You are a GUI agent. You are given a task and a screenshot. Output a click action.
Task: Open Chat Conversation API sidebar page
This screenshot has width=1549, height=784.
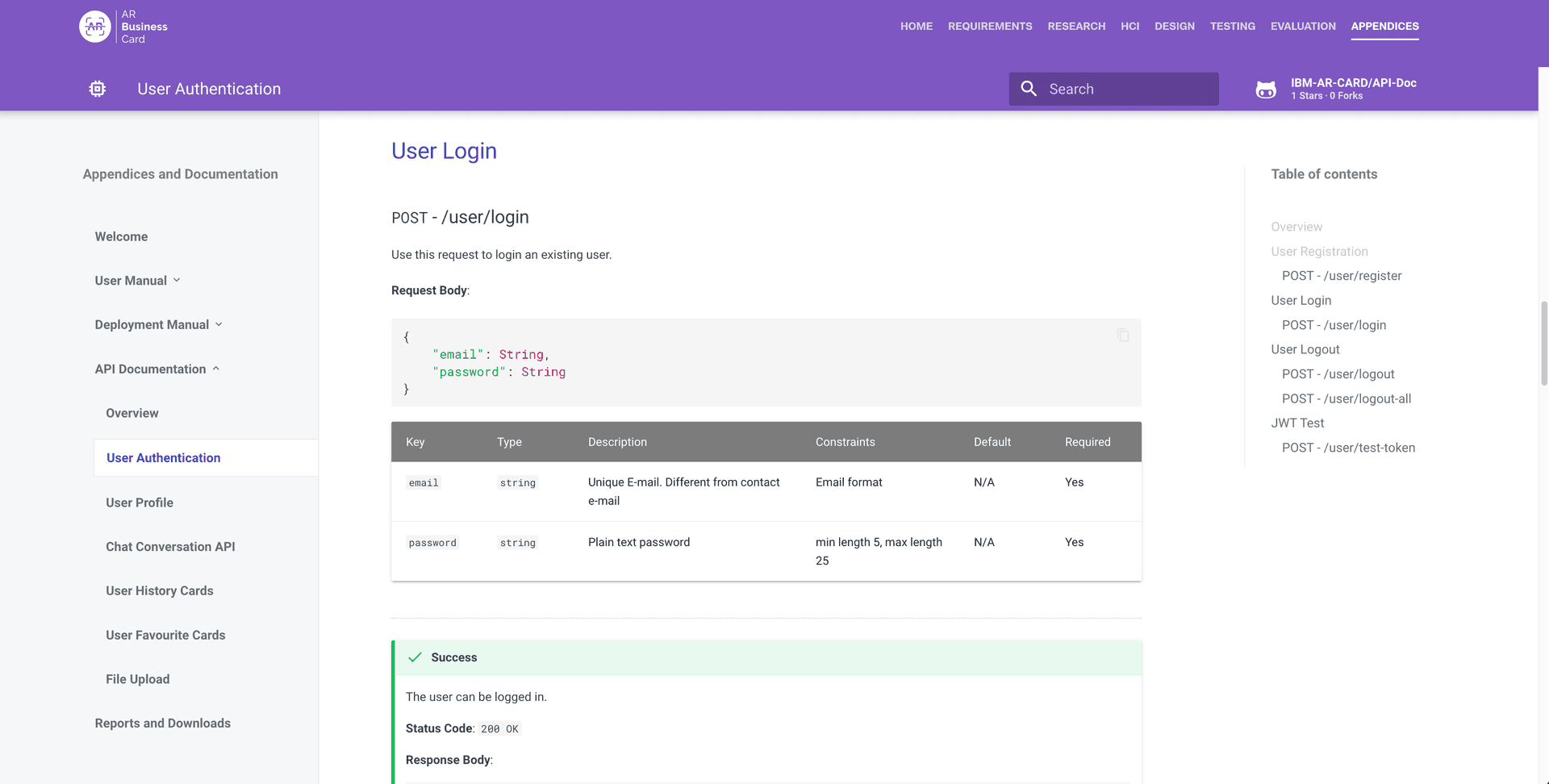[x=170, y=547]
